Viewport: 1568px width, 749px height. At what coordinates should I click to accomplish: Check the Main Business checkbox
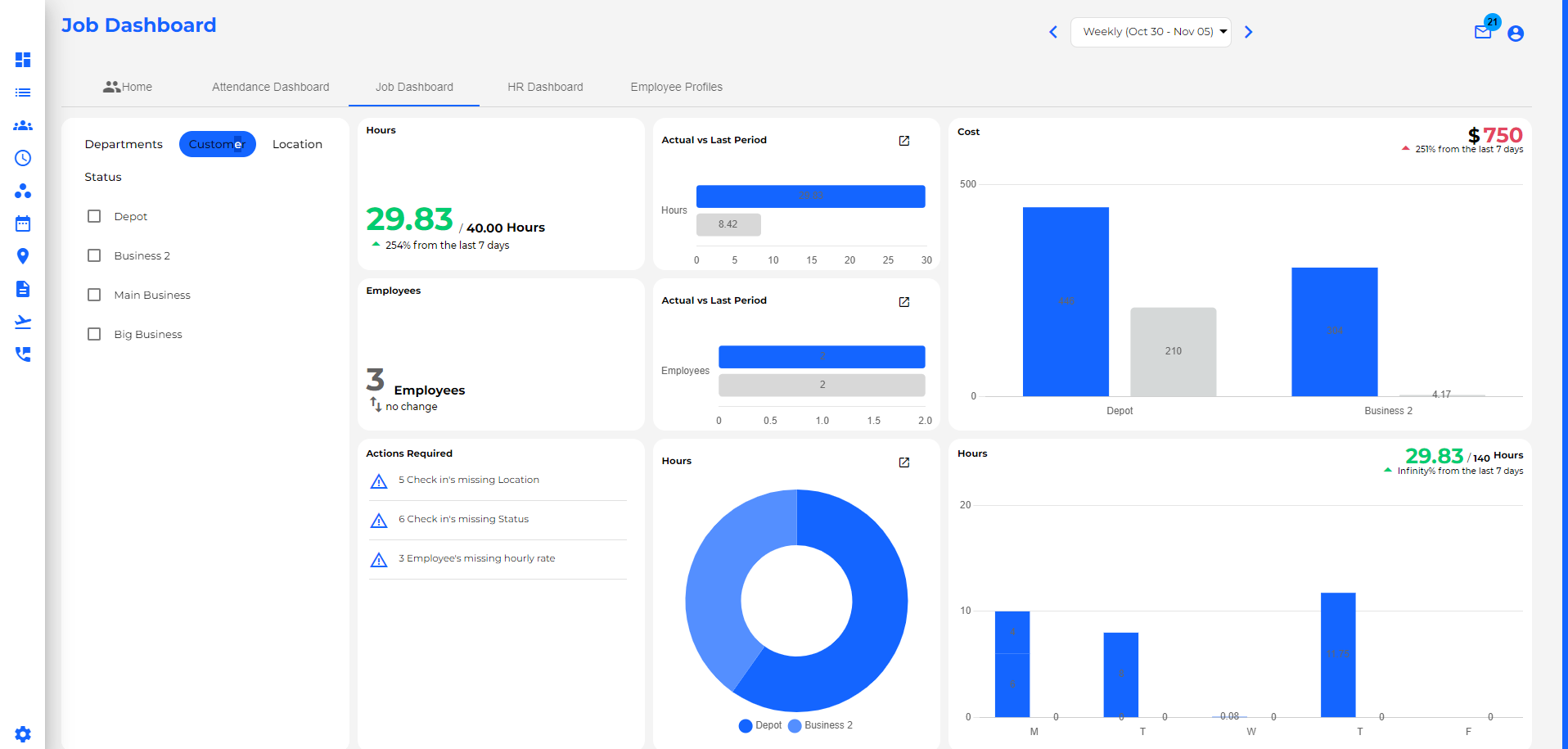click(x=93, y=294)
